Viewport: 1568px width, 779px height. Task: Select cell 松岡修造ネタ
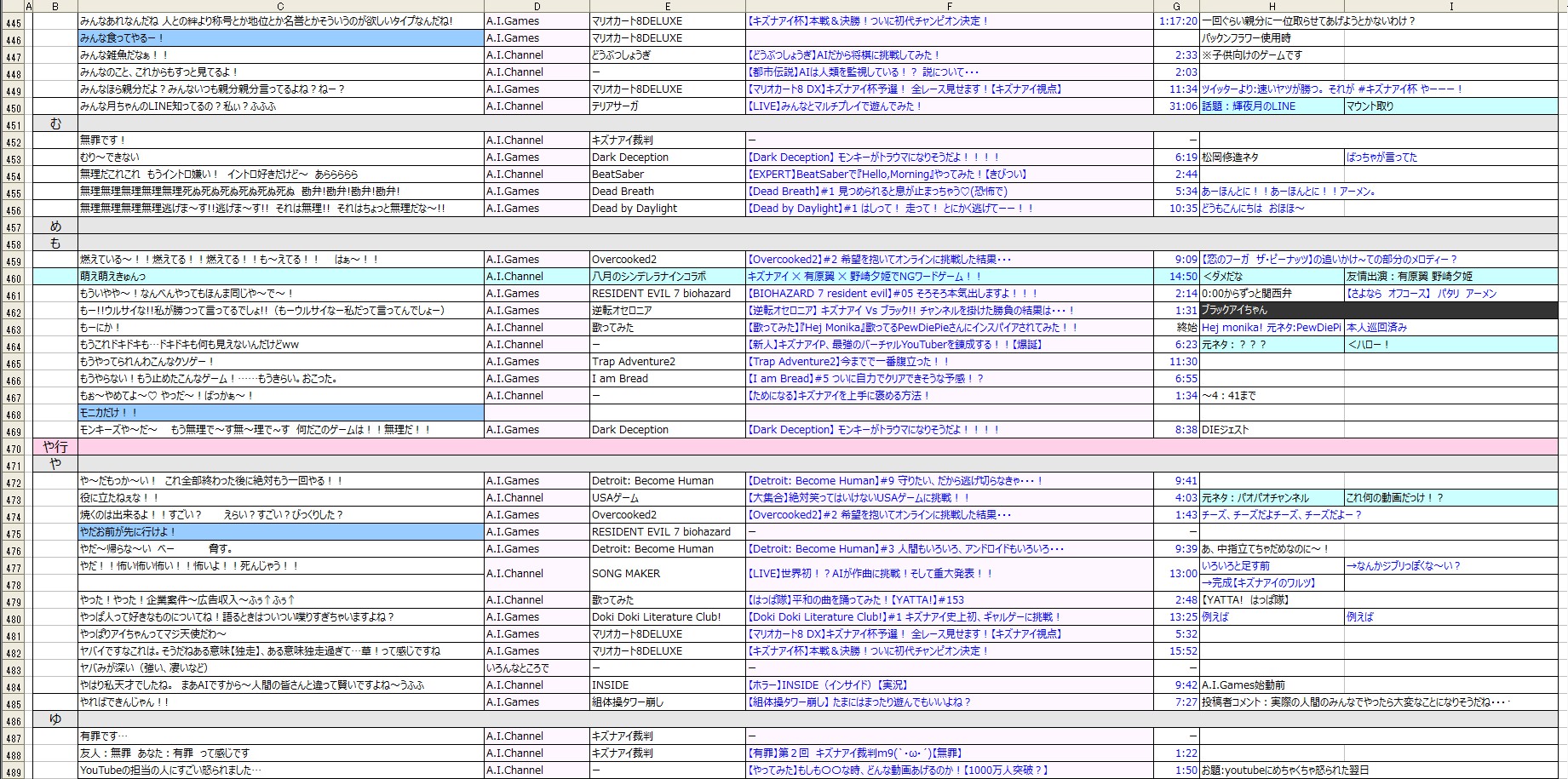click(x=1272, y=158)
